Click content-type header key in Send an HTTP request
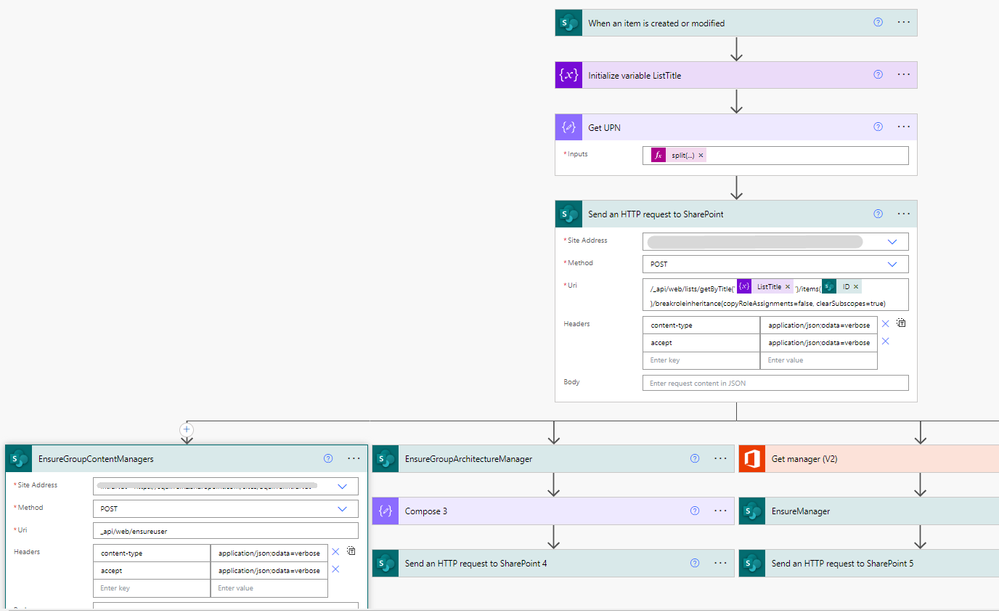 pyautogui.click(x=701, y=325)
